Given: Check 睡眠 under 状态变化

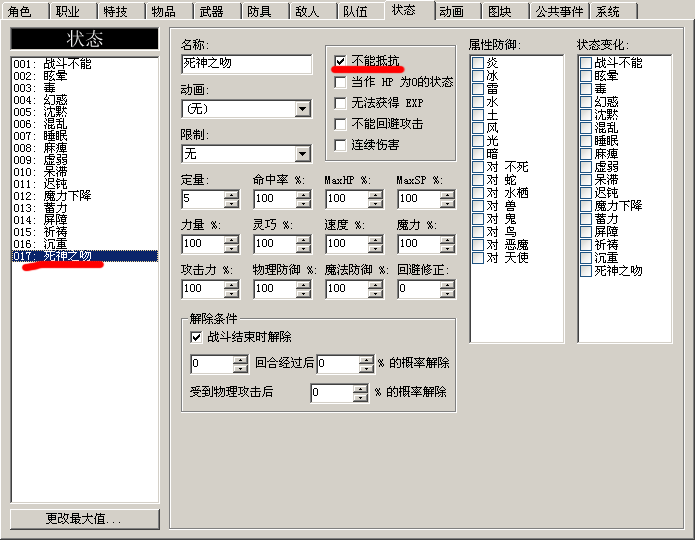Looking at the screenshot, I should (586, 141).
